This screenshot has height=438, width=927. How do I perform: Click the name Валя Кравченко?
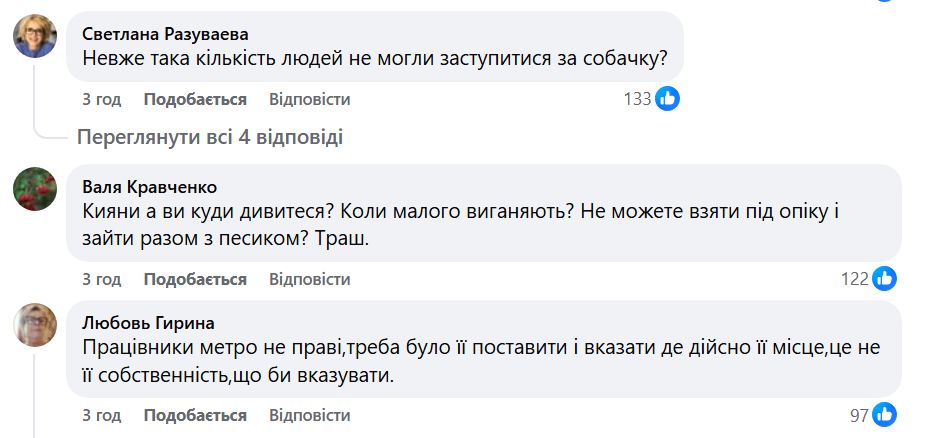(x=148, y=187)
